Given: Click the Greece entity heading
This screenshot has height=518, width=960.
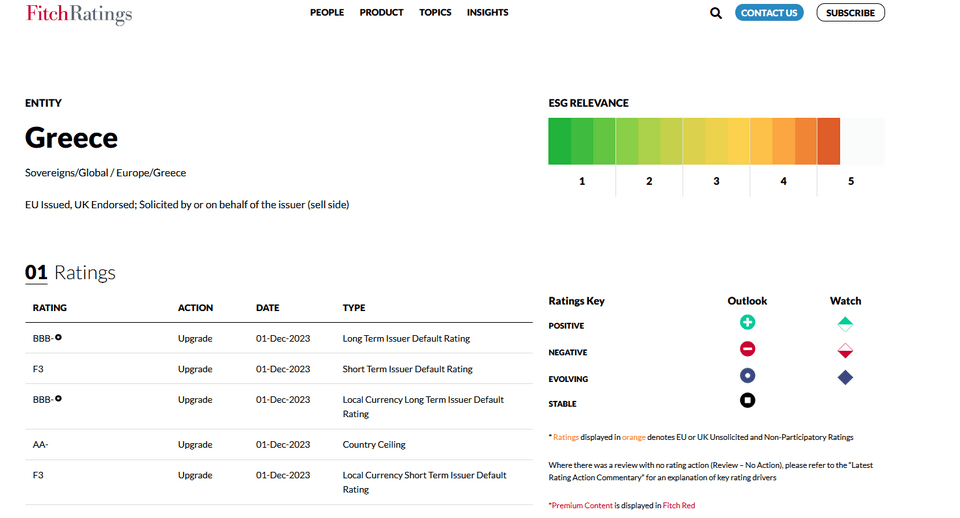Looking at the screenshot, I should [71, 138].
